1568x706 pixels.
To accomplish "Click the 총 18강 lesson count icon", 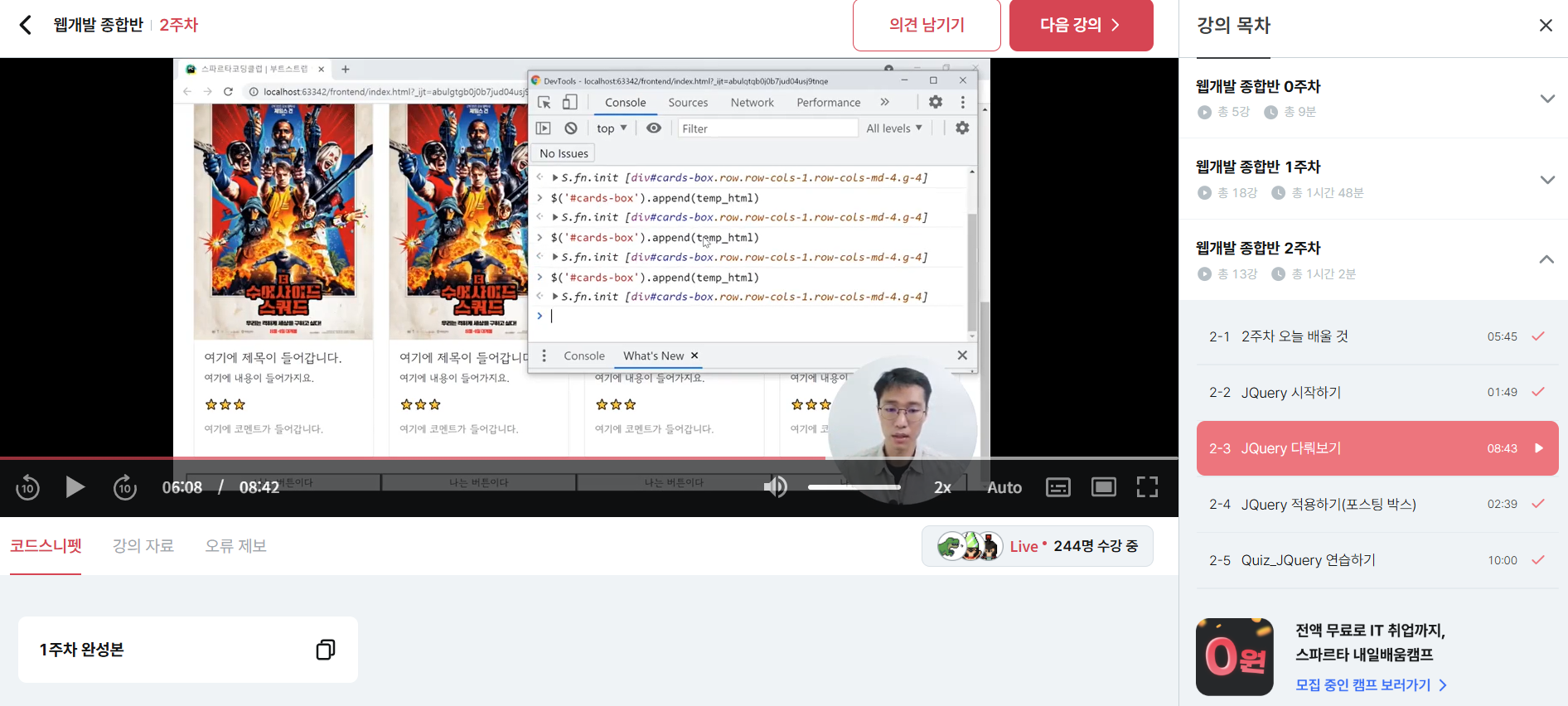I will (x=1204, y=193).
